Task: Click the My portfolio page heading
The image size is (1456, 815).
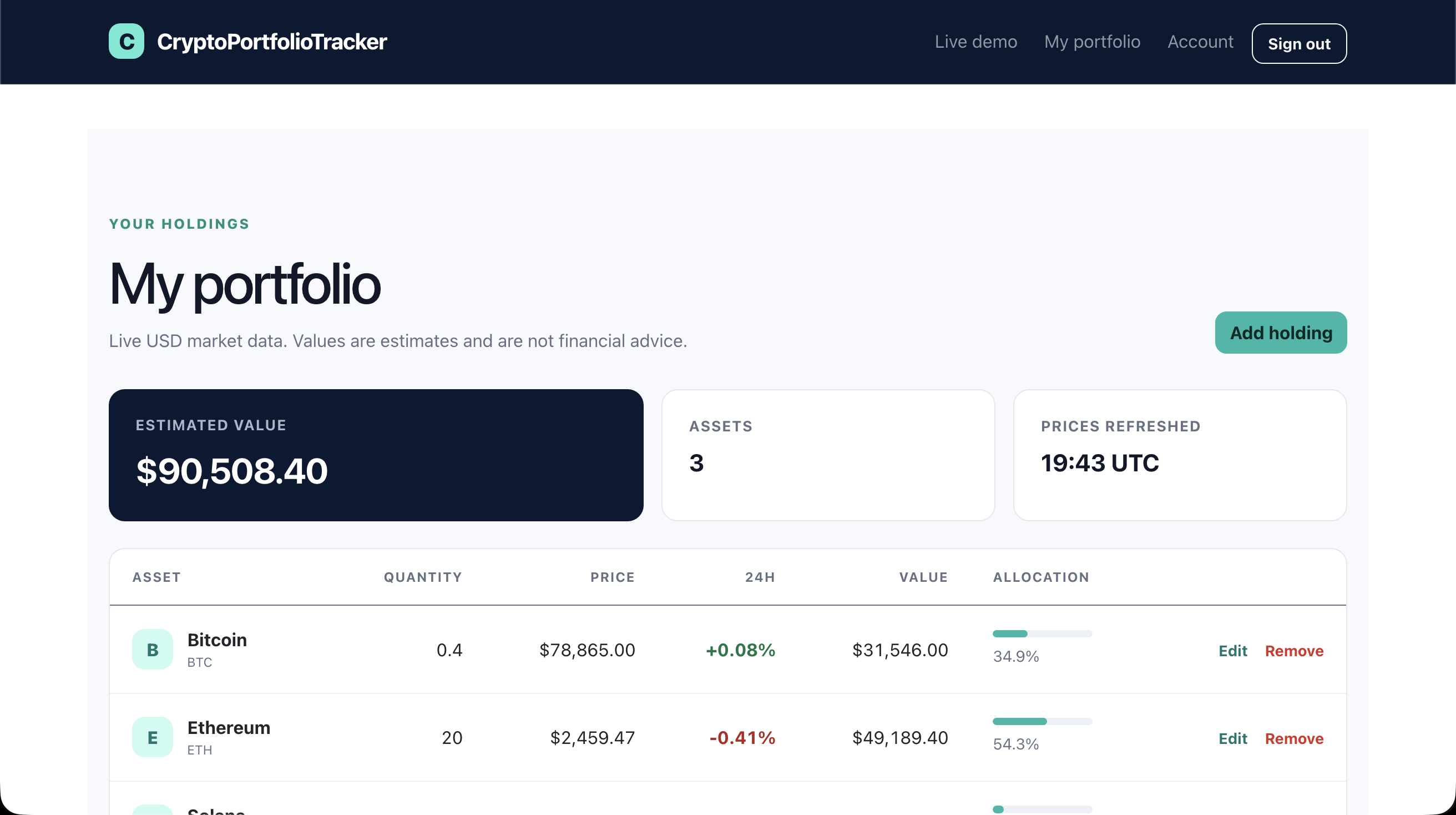Action: [245, 284]
